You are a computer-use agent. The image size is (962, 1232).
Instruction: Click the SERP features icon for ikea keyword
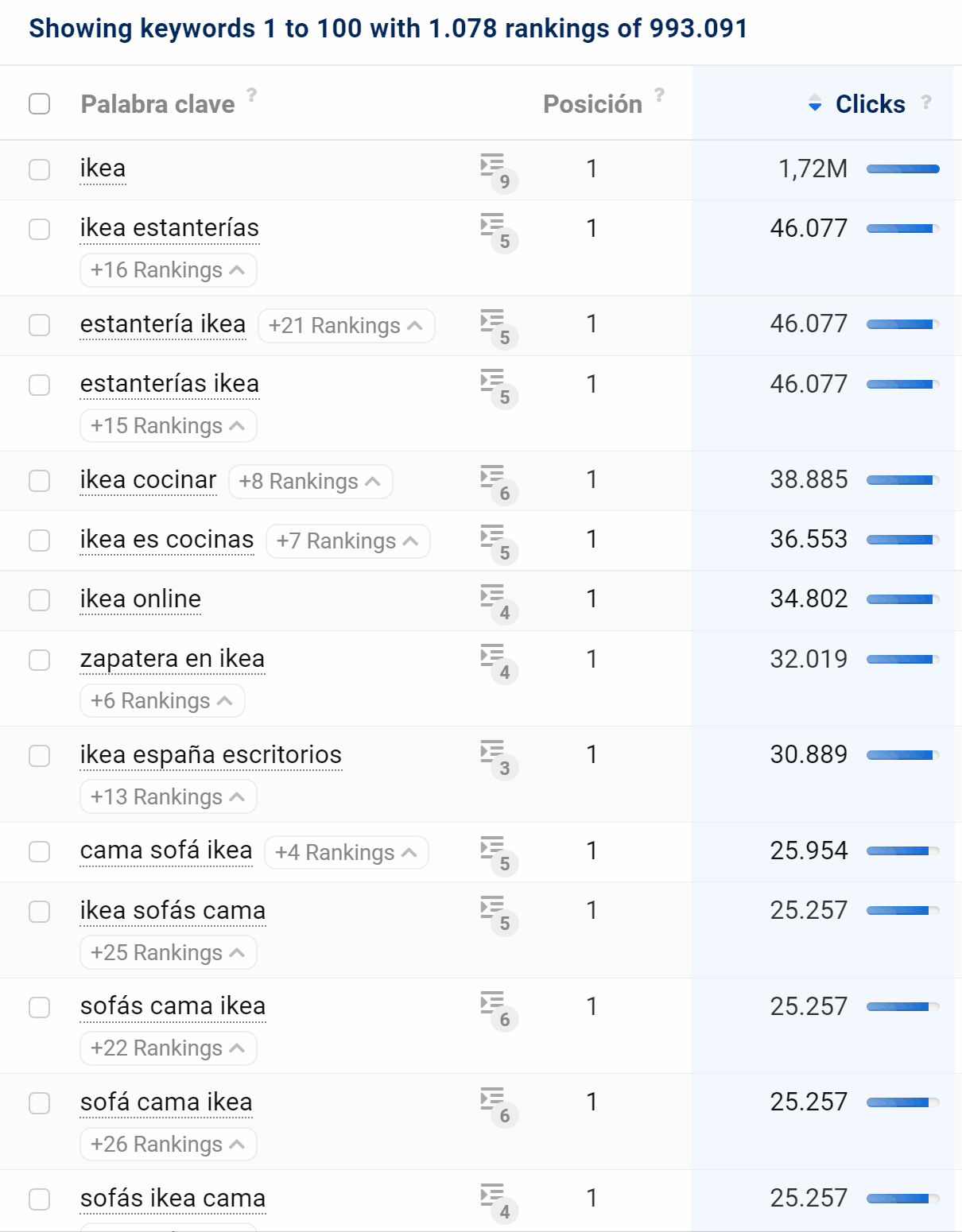coord(498,170)
